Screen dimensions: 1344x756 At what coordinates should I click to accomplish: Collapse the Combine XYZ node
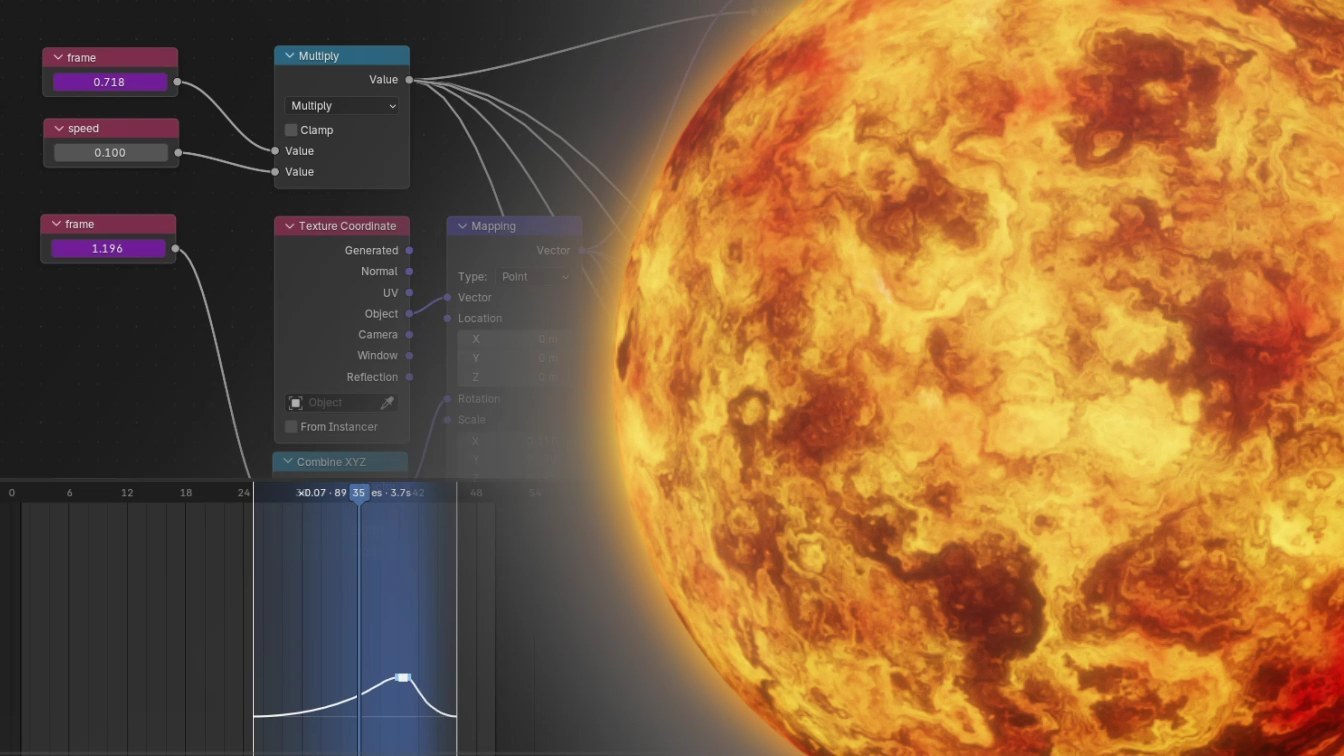[288, 462]
